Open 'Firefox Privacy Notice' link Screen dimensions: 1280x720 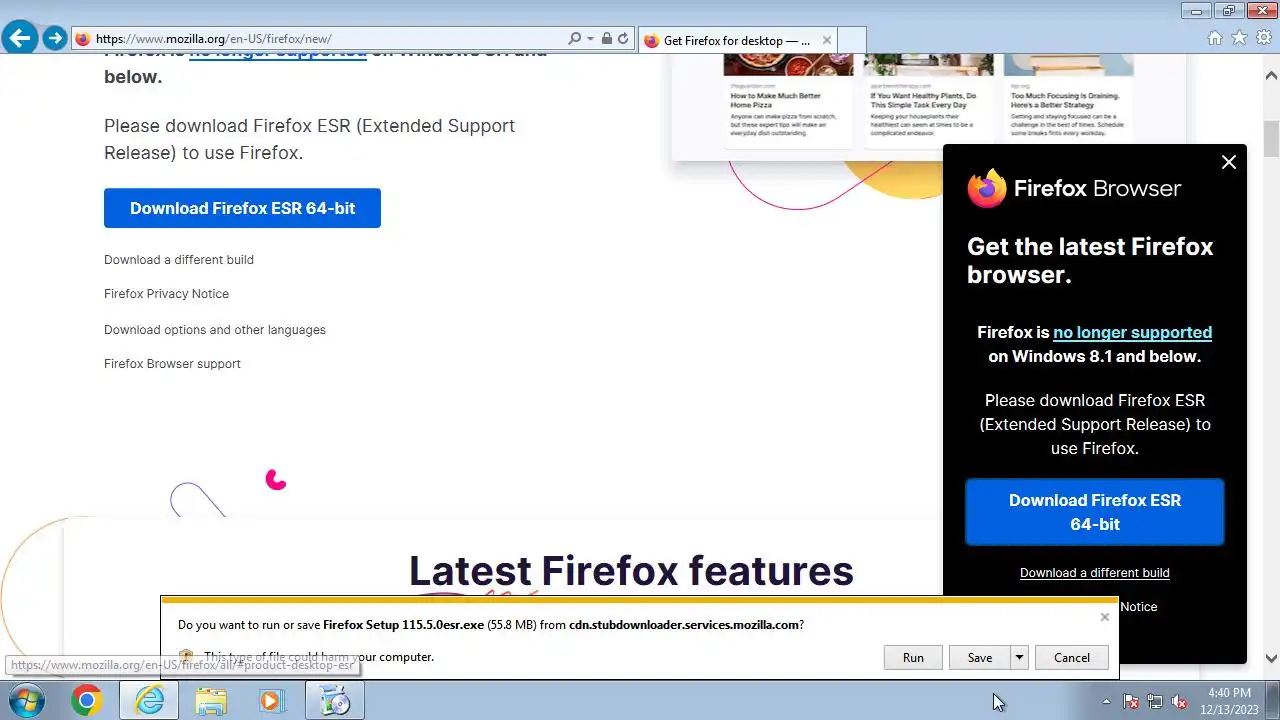coord(166,294)
